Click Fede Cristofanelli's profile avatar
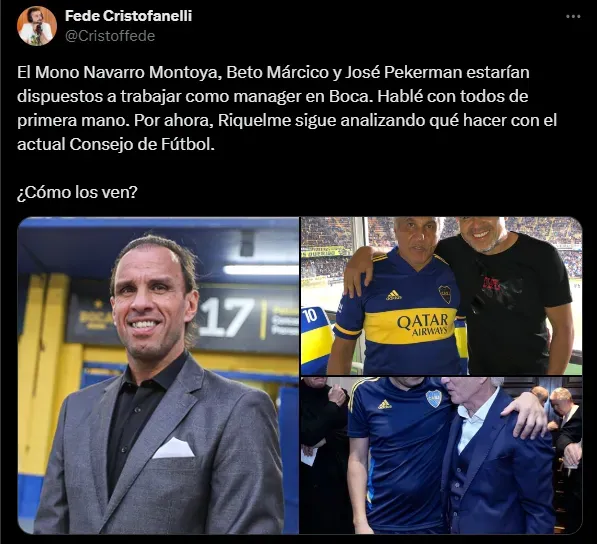The width and height of the screenshot is (597, 544). 37,26
